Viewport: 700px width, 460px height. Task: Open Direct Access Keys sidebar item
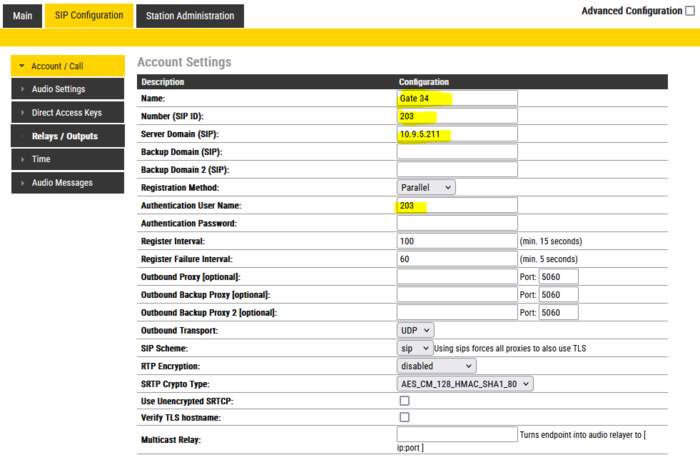pos(67,113)
